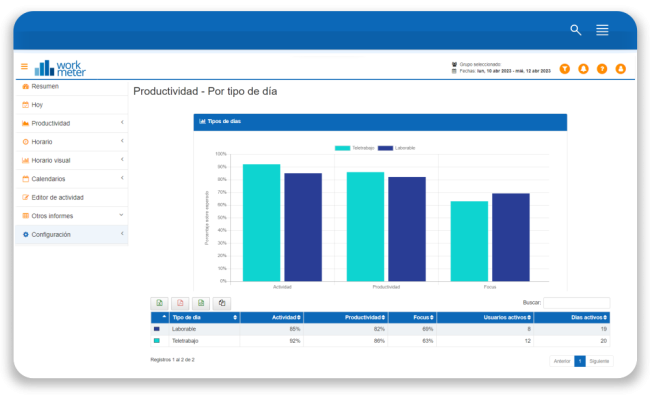The width and height of the screenshot is (650, 395).
Task: Click into the Buscar search field
Action: (x=576, y=303)
